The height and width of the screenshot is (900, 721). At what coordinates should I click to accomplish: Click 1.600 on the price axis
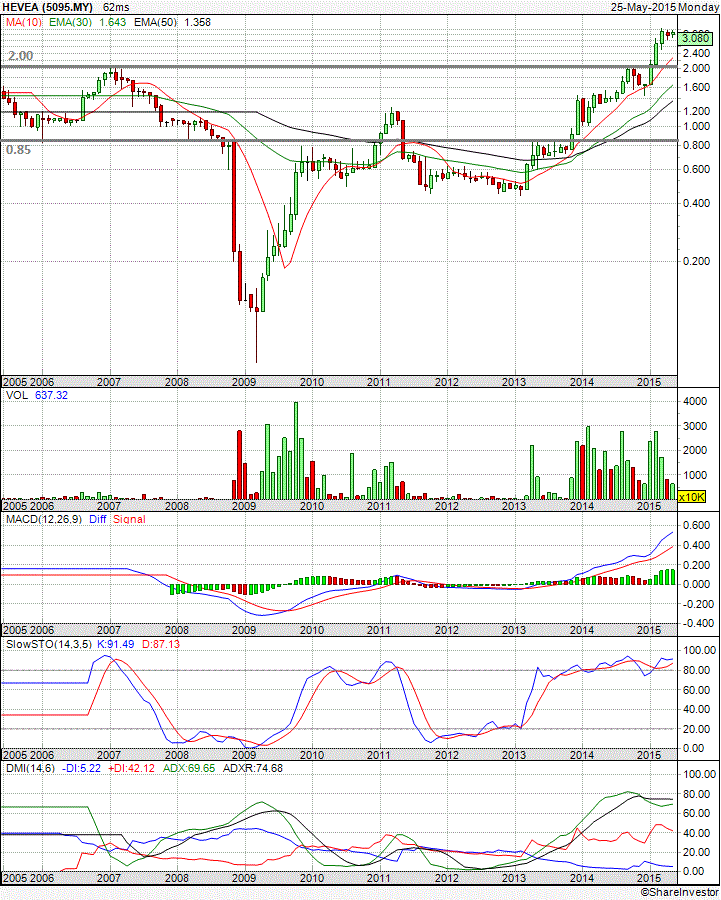pos(697,87)
